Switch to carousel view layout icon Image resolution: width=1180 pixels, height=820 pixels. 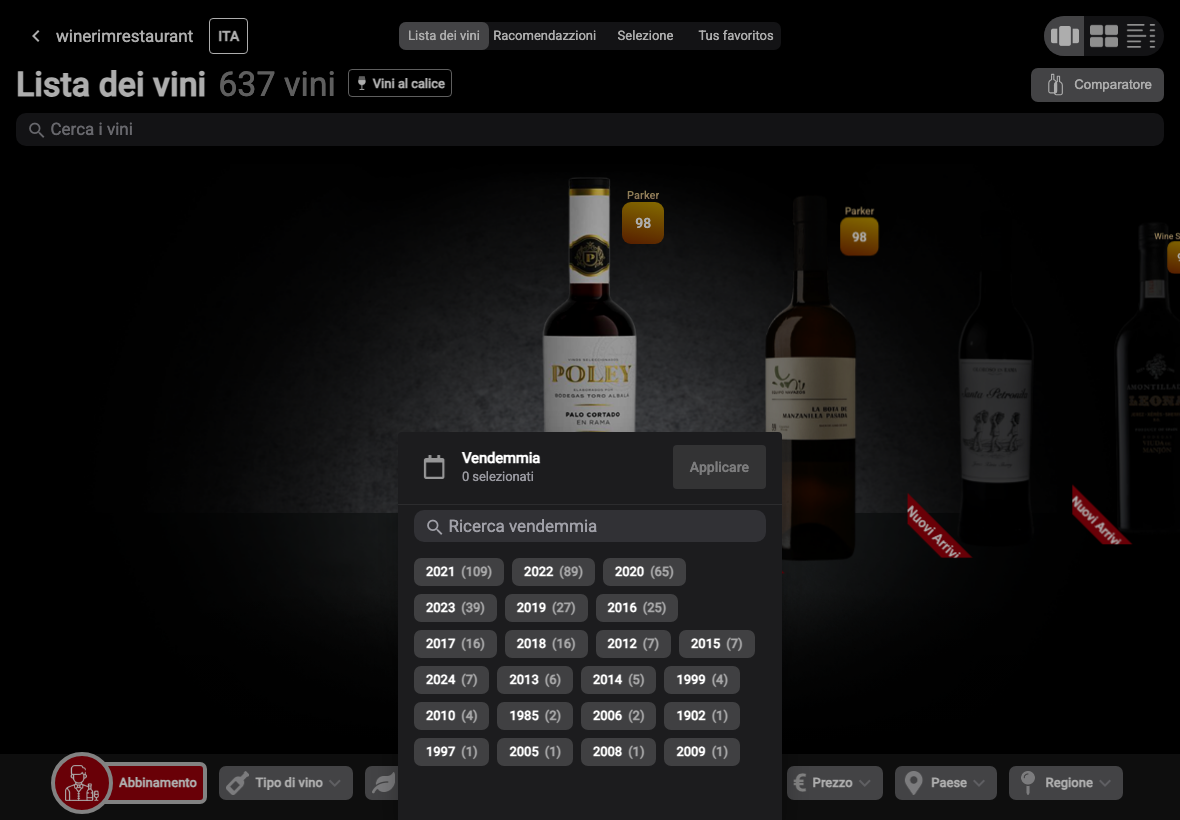1064,35
